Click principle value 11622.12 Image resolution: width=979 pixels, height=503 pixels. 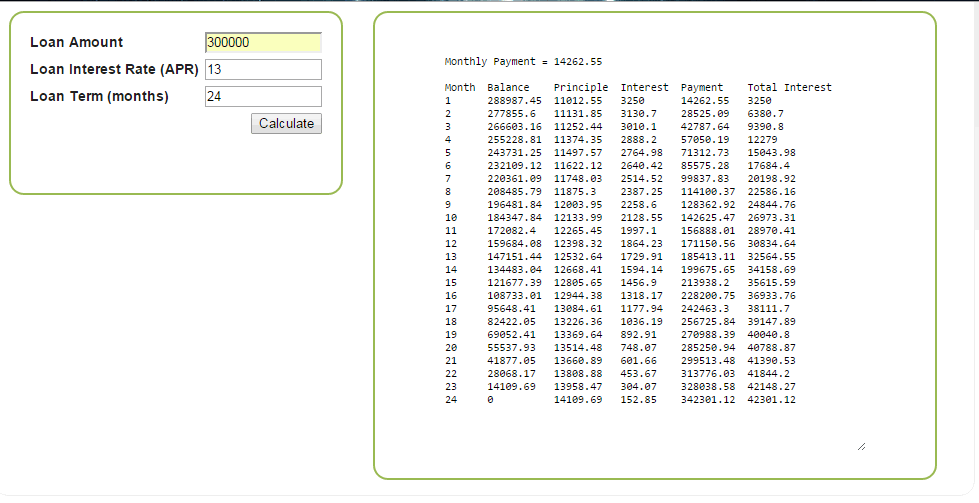[x=578, y=165]
